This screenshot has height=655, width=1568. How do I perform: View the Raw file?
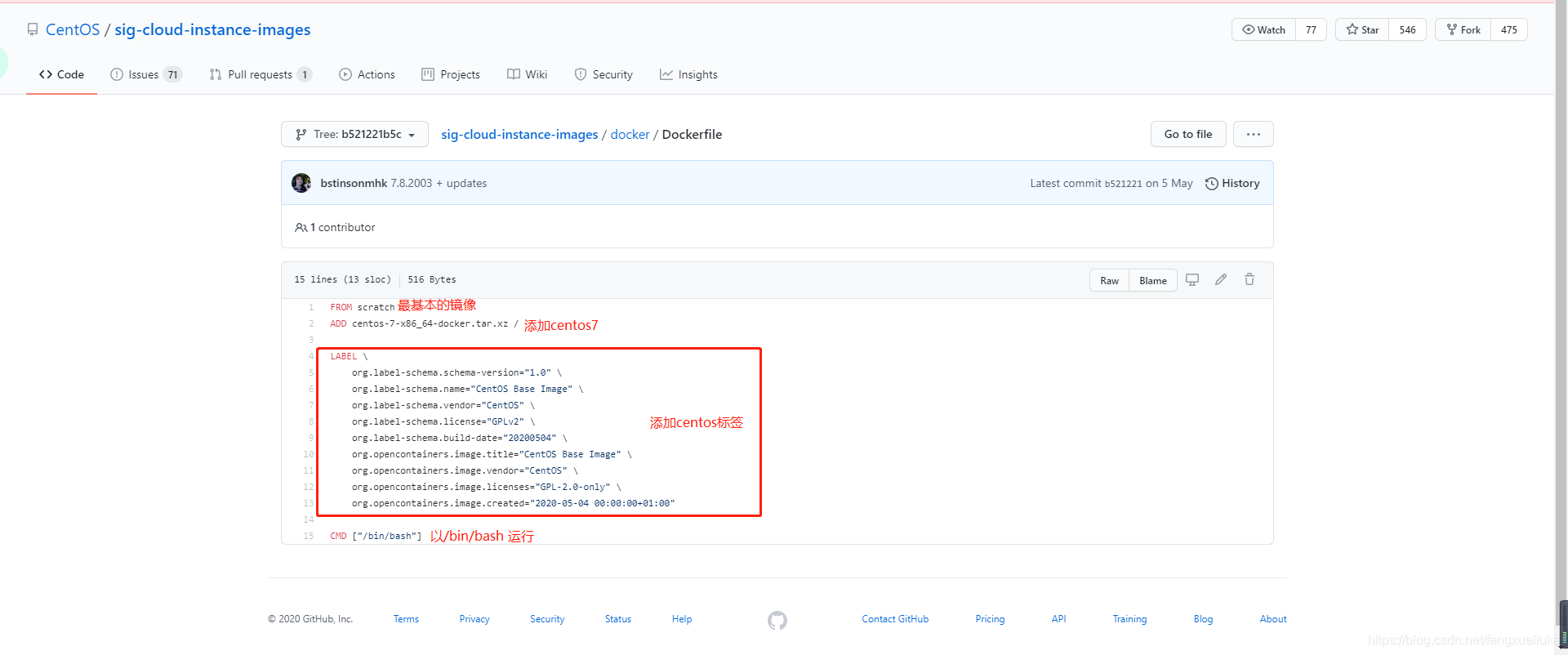tap(1109, 280)
